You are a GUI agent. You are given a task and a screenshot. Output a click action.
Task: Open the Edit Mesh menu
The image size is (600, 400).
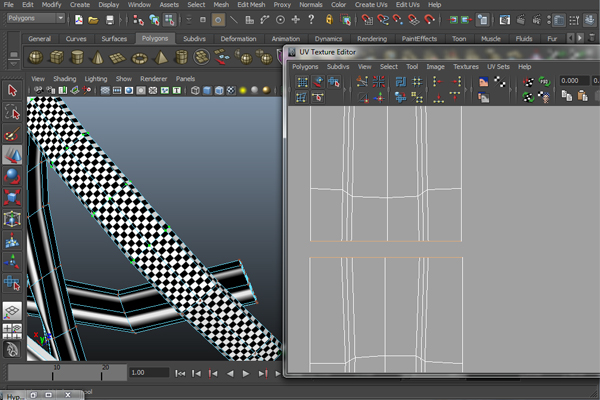pyautogui.click(x=251, y=5)
